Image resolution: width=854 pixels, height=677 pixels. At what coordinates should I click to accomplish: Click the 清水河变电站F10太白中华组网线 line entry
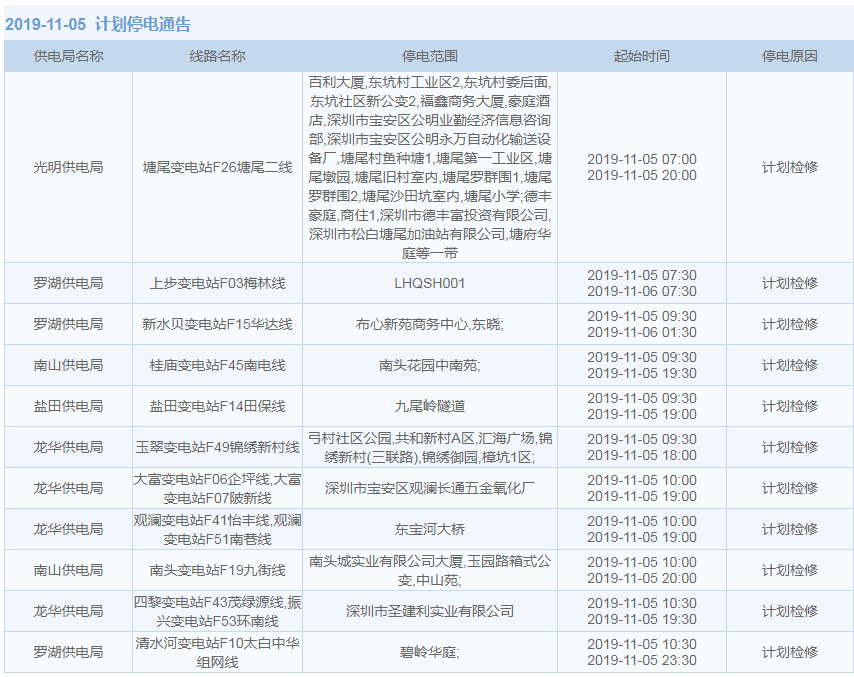coord(217,652)
